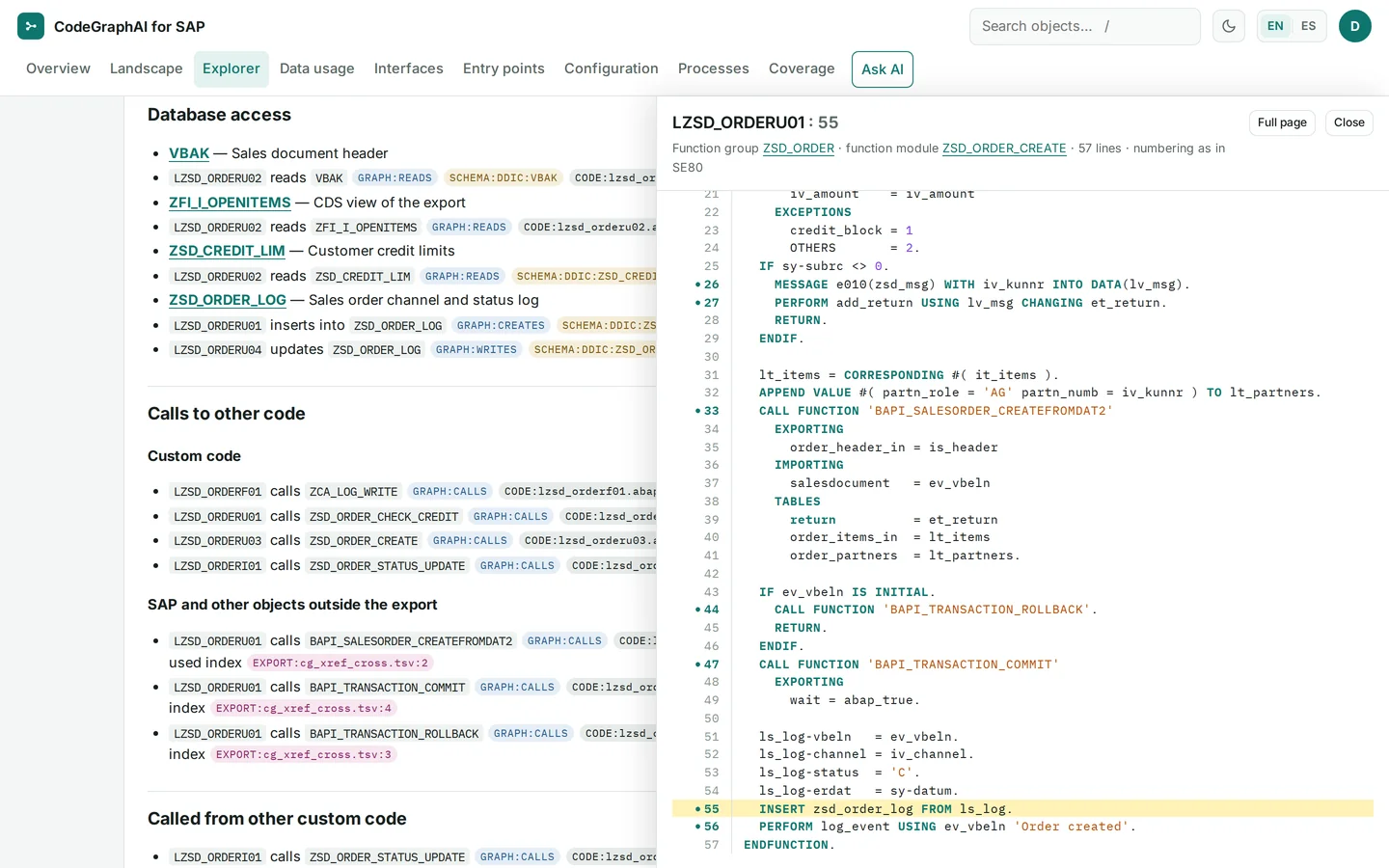Open user avatar D menu
Viewport: 1389px width, 868px height.
(1354, 26)
